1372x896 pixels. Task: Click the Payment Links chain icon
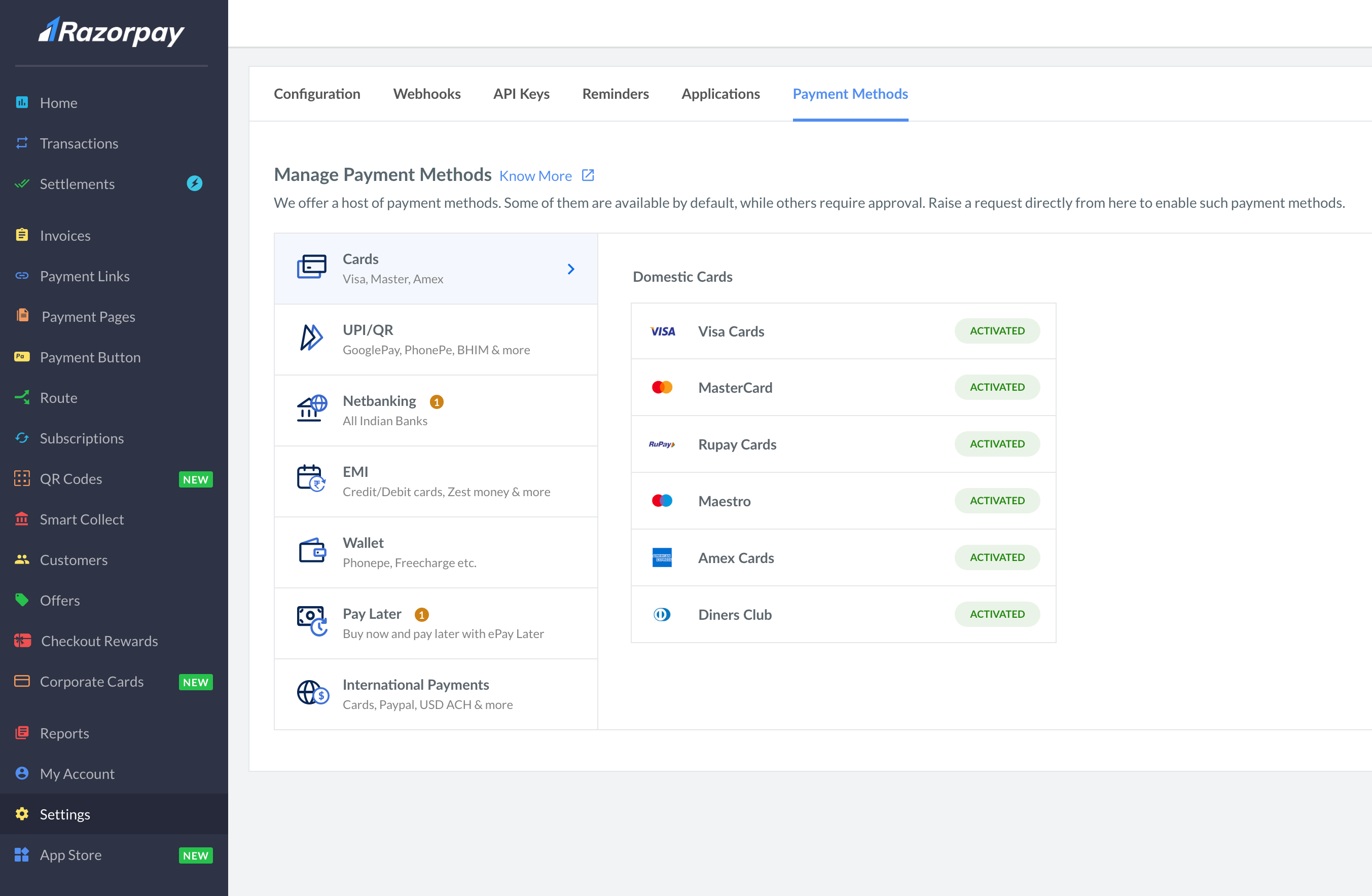(x=22, y=276)
